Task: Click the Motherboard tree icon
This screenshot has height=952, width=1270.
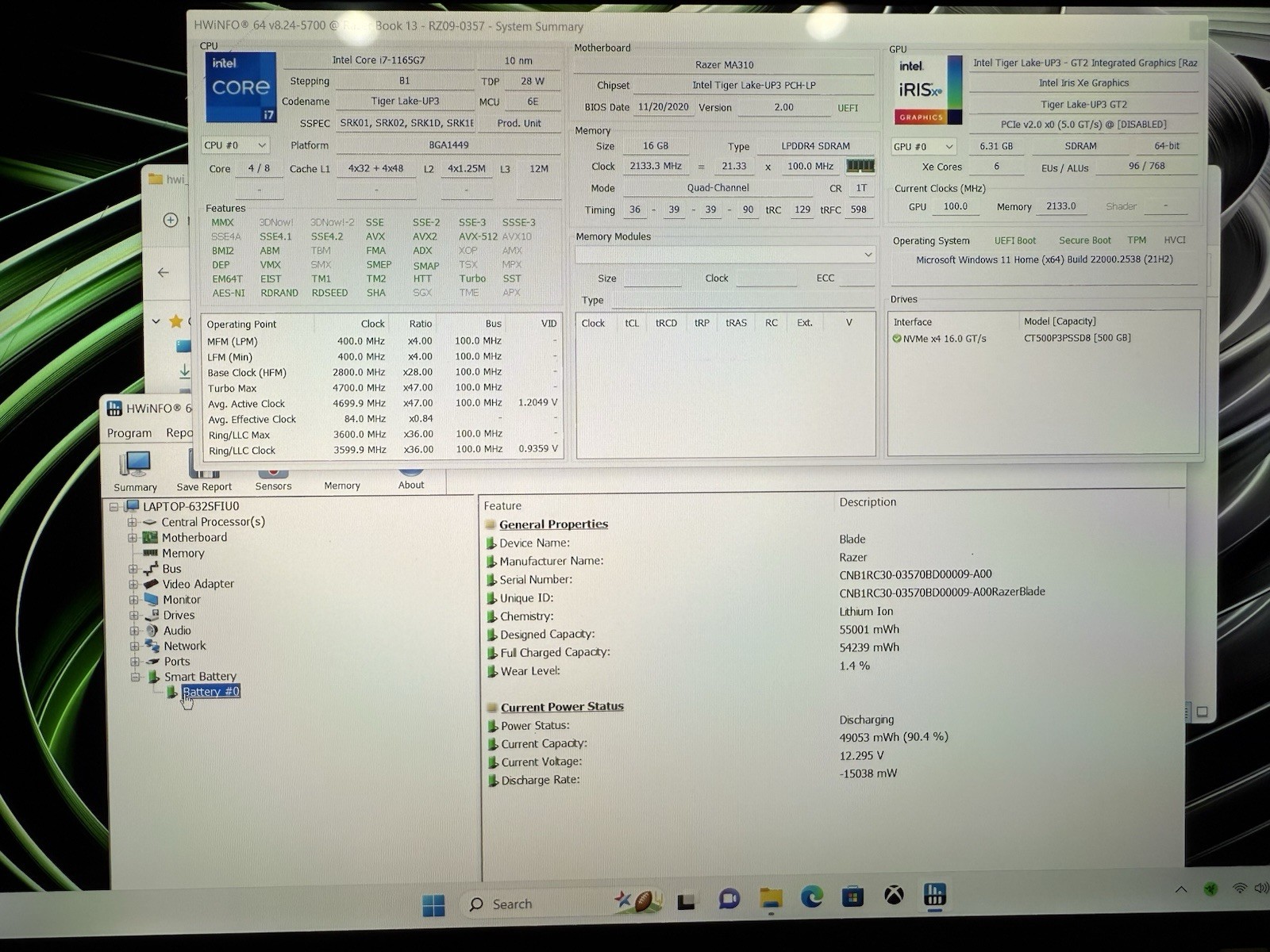Action: pos(150,538)
